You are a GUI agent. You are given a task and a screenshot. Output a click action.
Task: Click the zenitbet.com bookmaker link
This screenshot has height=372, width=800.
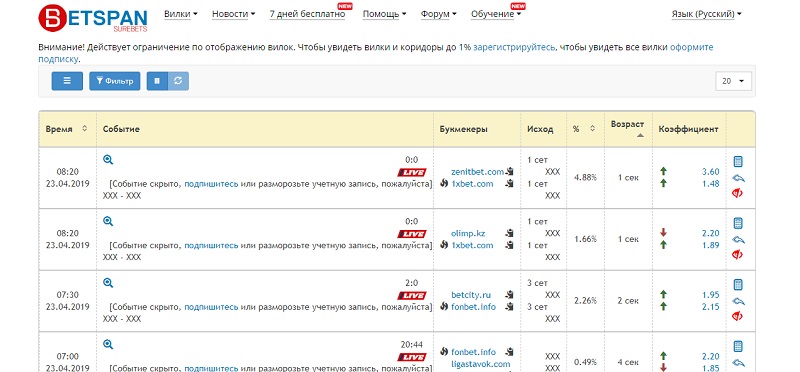pos(477,172)
